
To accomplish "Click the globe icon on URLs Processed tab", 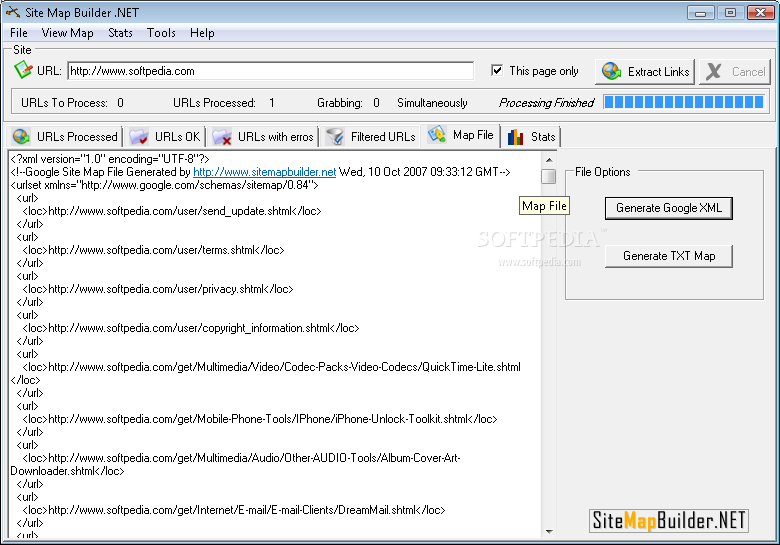I will pyautogui.click(x=21, y=136).
